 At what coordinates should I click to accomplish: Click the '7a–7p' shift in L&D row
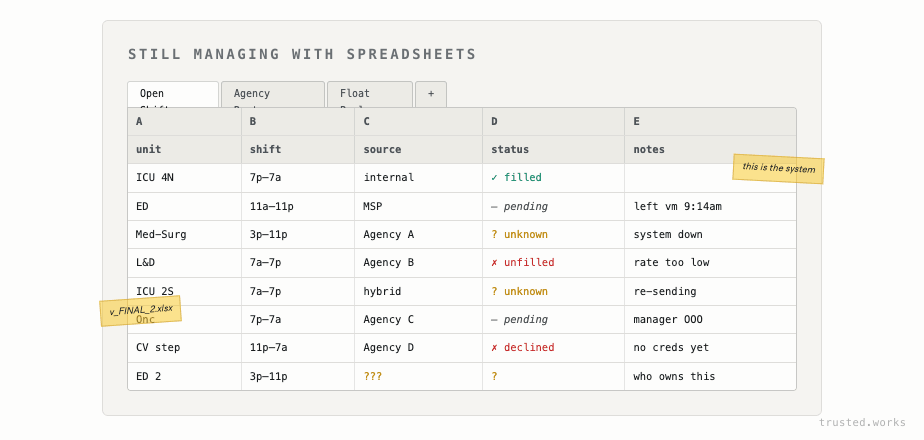pos(298,263)
